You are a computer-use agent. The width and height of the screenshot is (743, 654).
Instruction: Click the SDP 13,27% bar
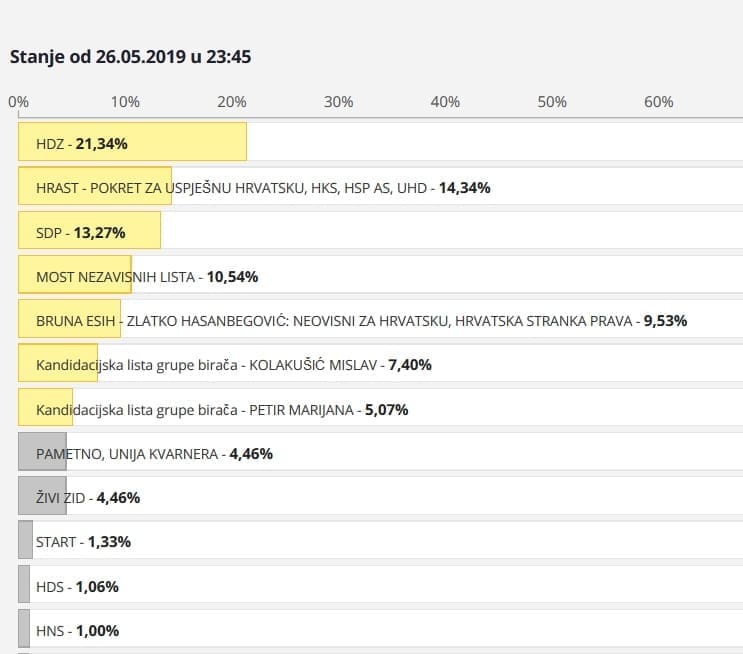(x=89, y=232)
